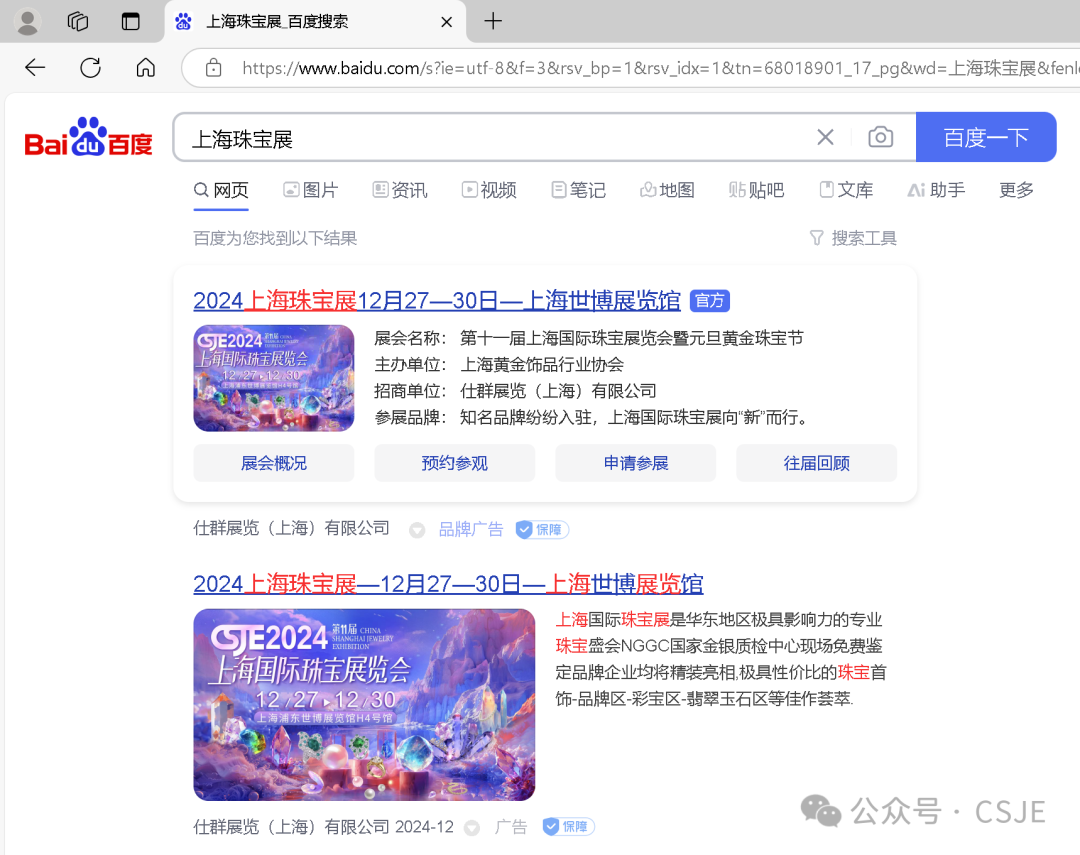Open the feedback arrow next to 品牌广告
The image size is (1080, 855).
[416, 529]
